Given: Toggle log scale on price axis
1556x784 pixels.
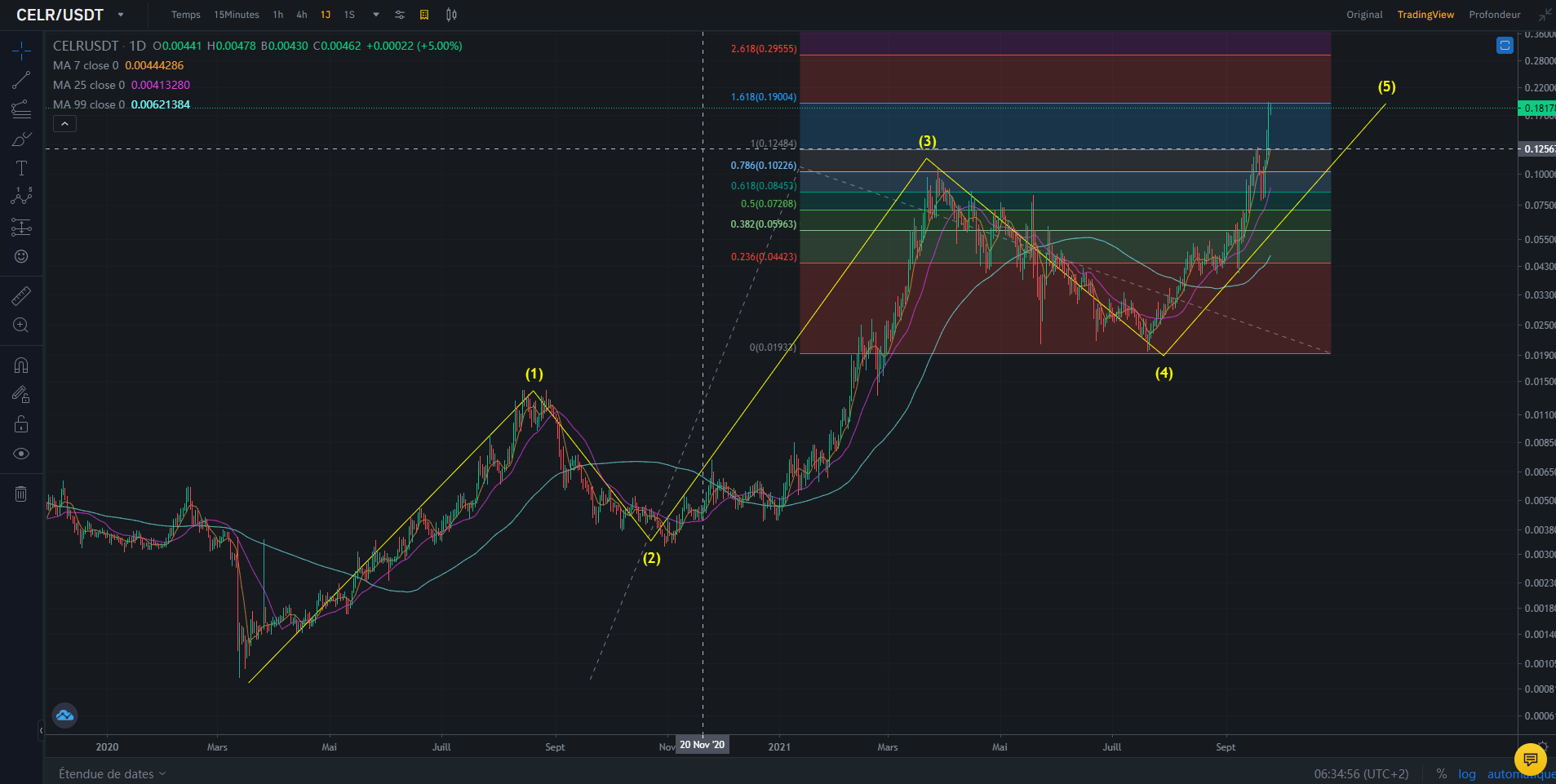Looking at the screenshot, I should 1467,773.
